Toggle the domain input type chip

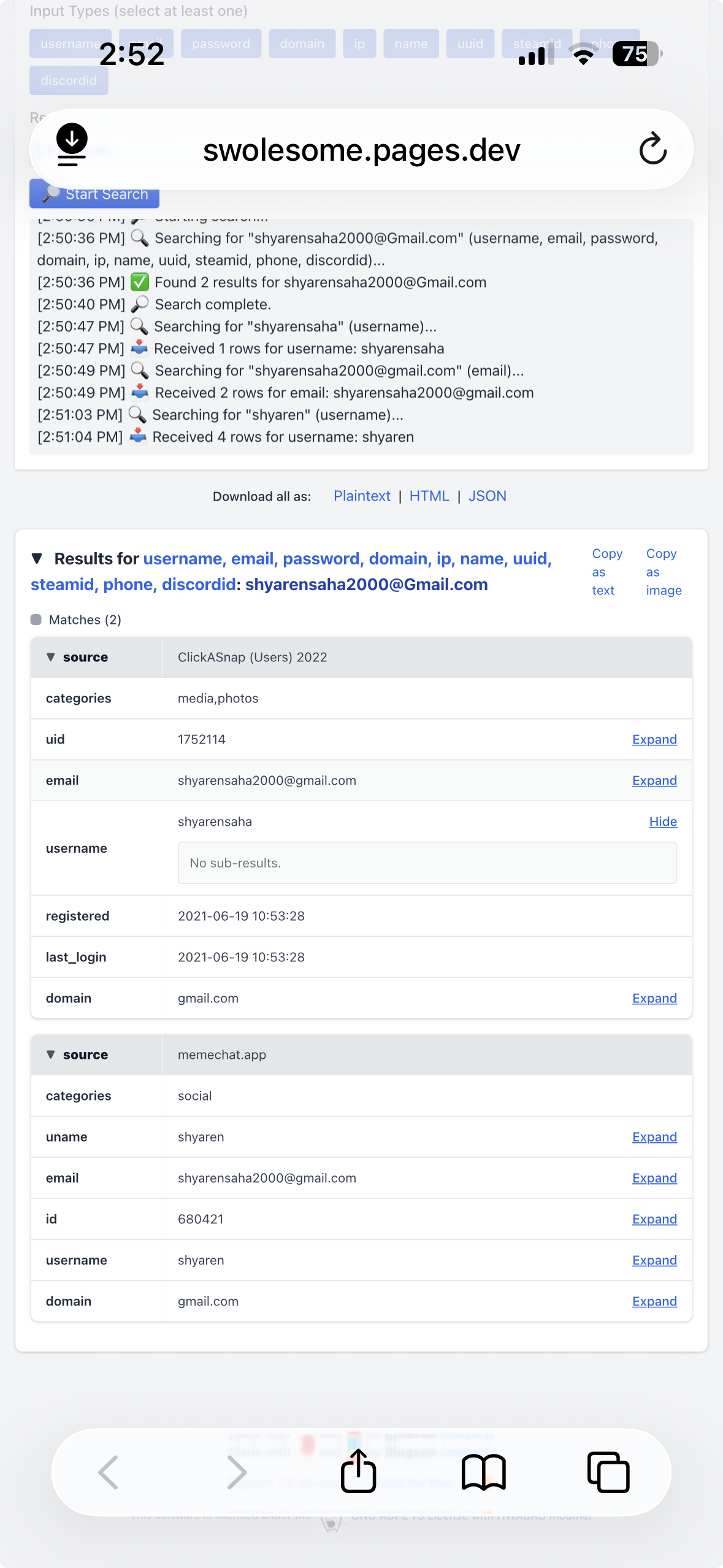302,44
